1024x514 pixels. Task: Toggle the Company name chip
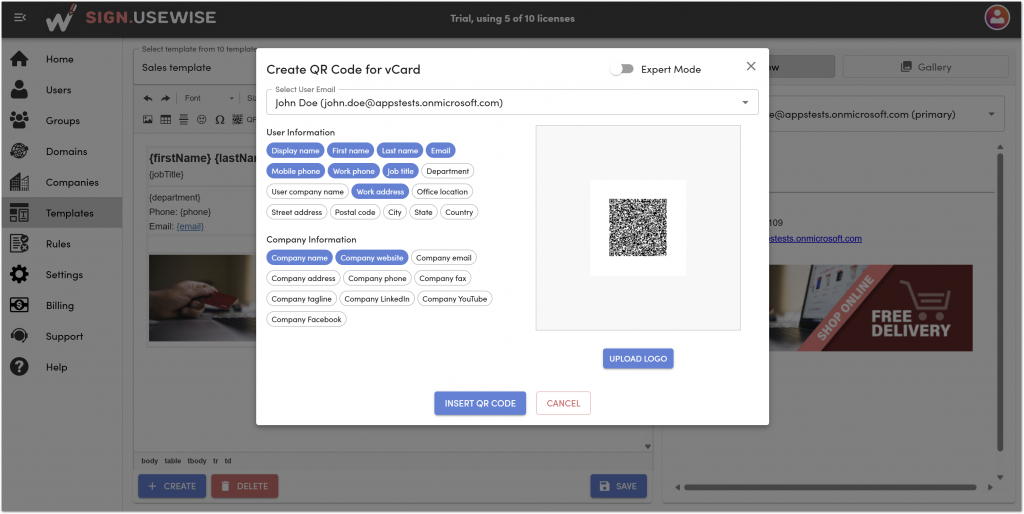coord(299,258)
